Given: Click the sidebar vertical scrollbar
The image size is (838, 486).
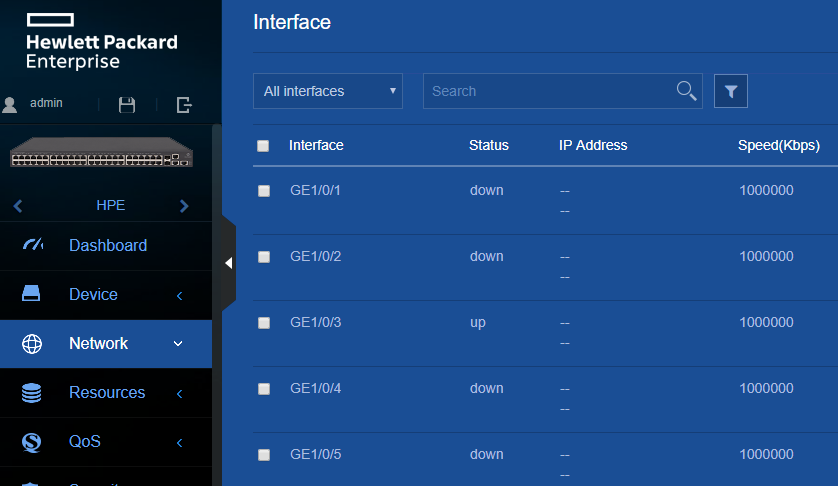Looking at the screenshot, I should [216, 305].
